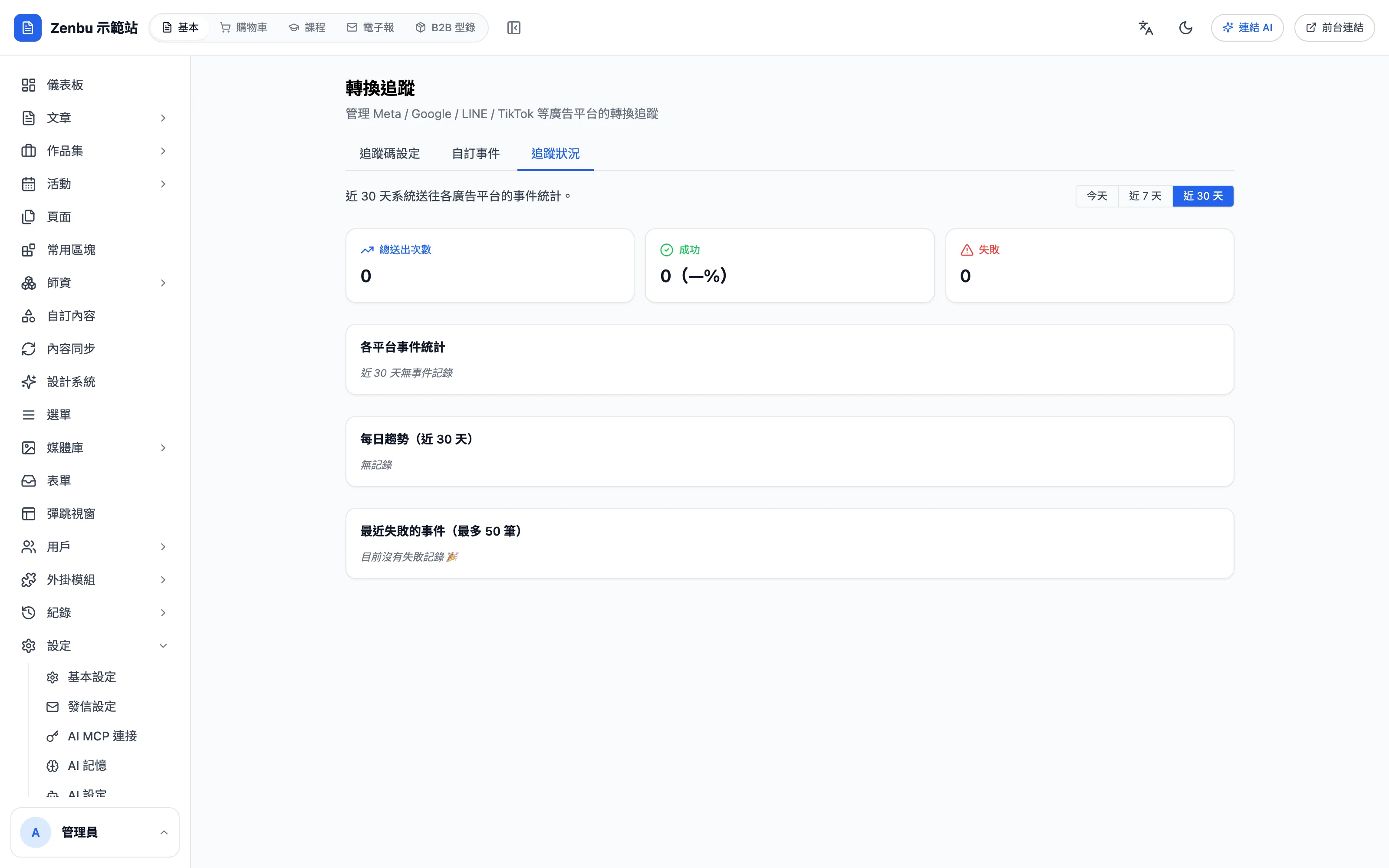Expand the 紀錄 submenu chevron
The image size is (1389, 868).
163,612
